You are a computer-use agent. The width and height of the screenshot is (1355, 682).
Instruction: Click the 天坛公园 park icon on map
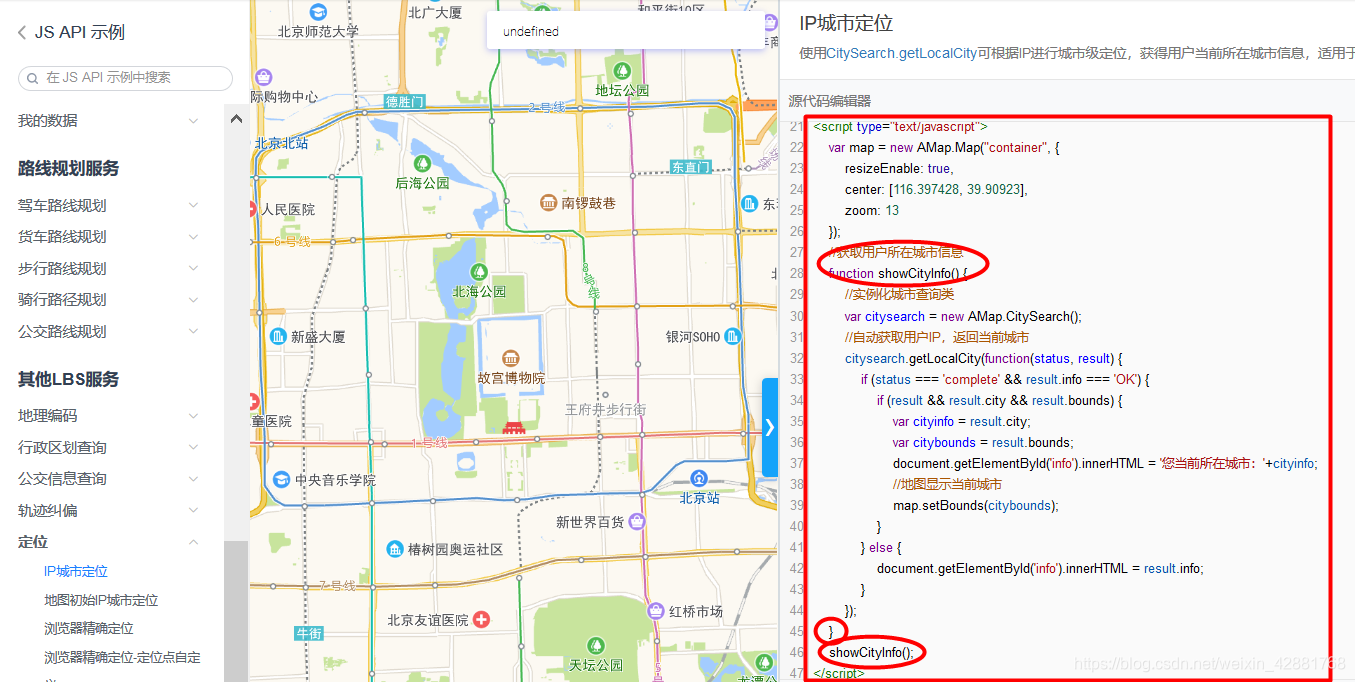point(595,645)
